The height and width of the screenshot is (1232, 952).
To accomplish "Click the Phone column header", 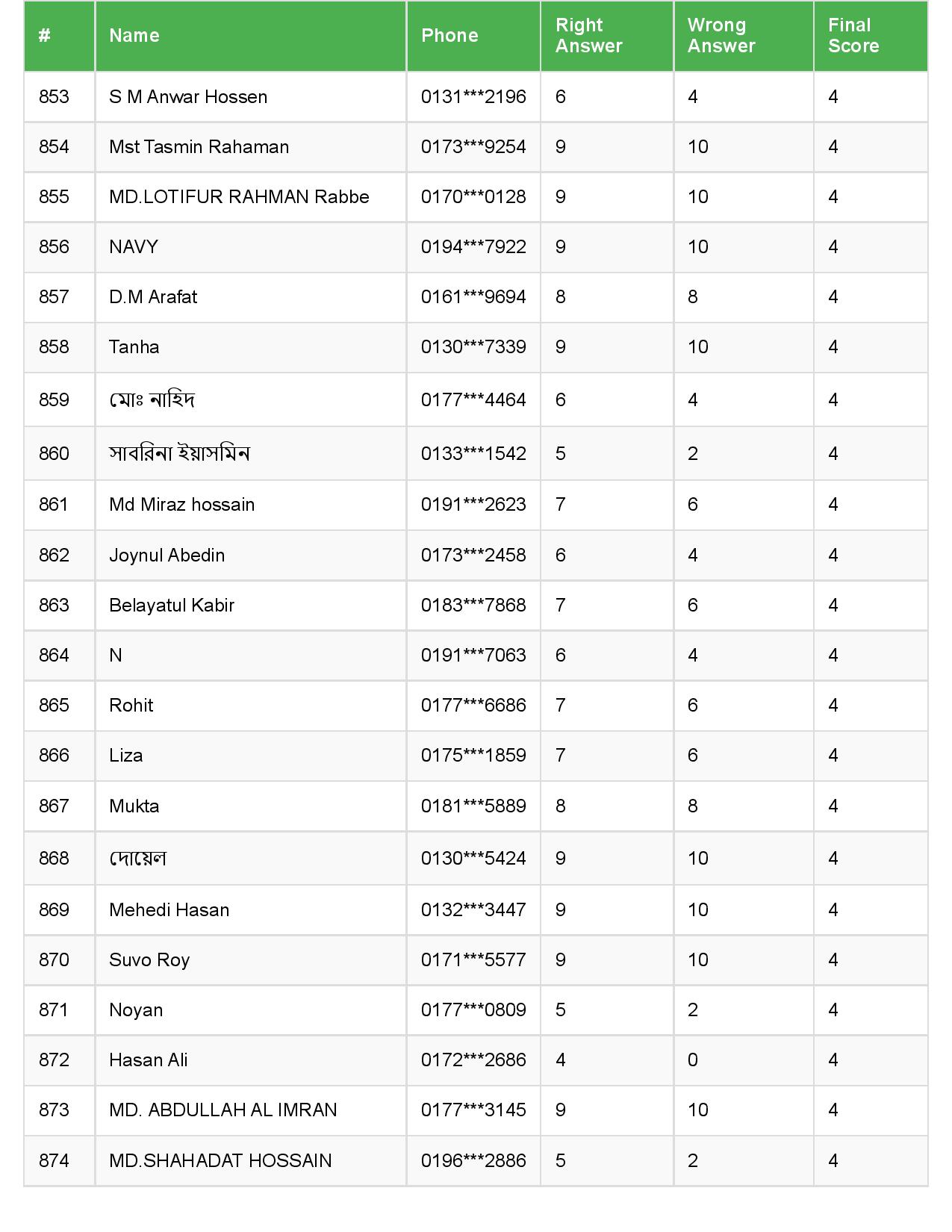I will coord(449,36).
